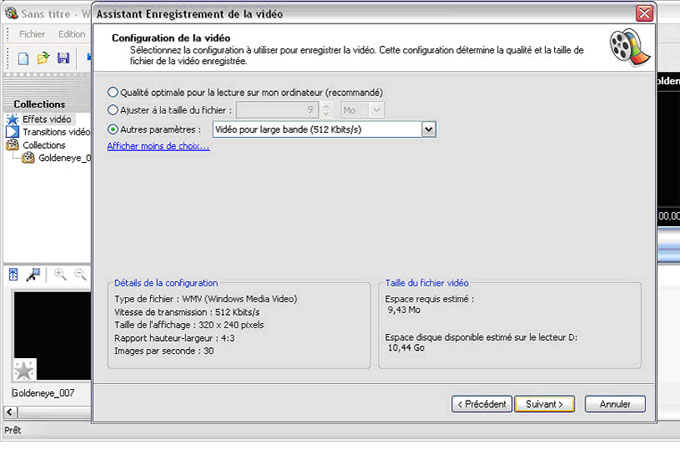Click the New project toolbar icon

pyautogui.click(x=23, y=58)
